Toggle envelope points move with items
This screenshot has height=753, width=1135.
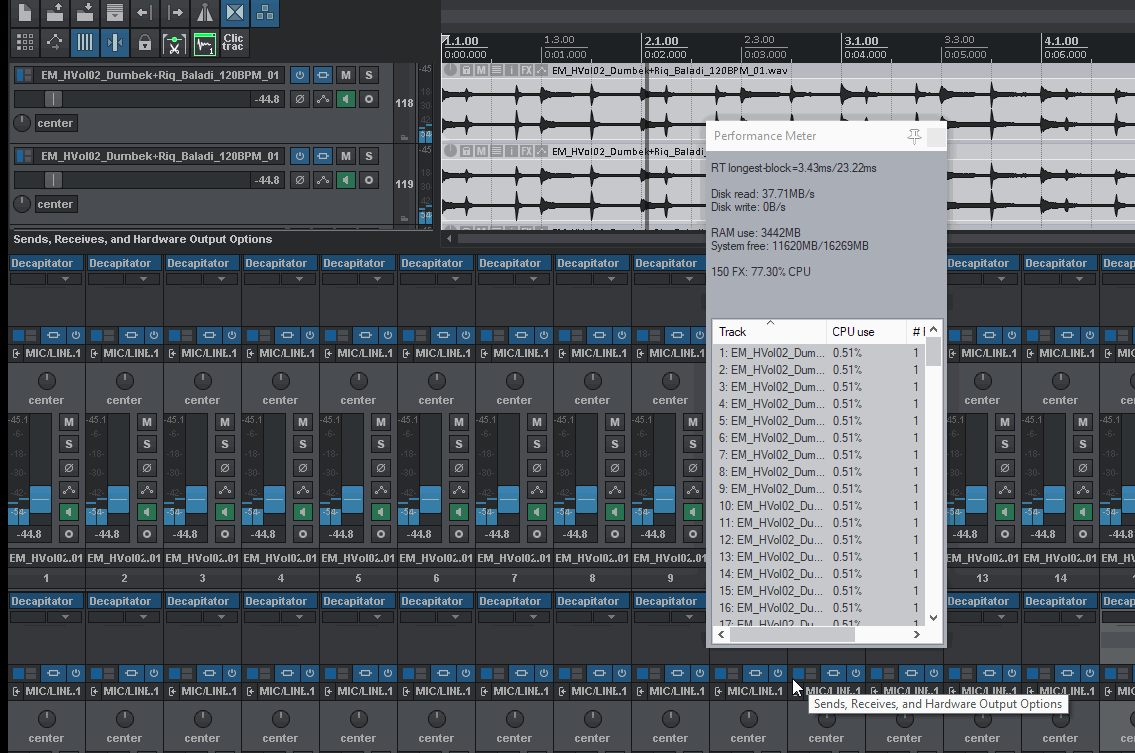[x=55, y=43]
